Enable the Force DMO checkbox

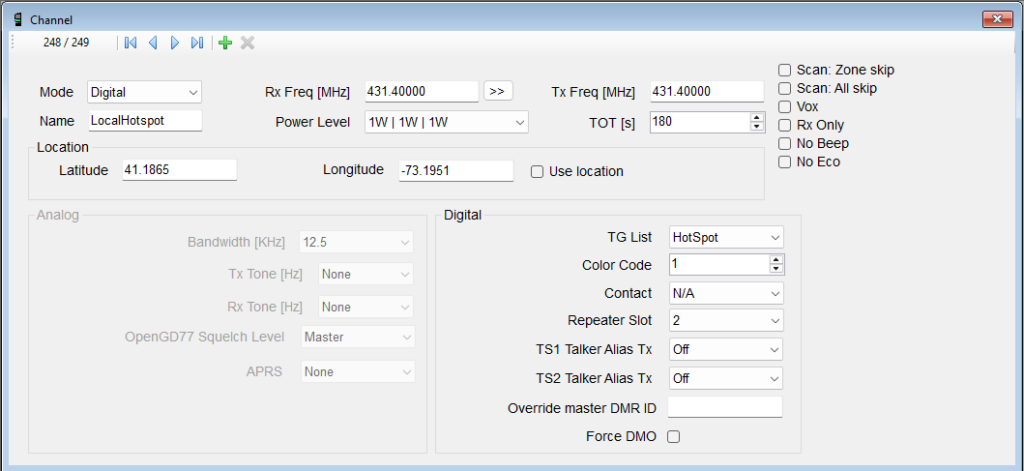click(674, 436)
